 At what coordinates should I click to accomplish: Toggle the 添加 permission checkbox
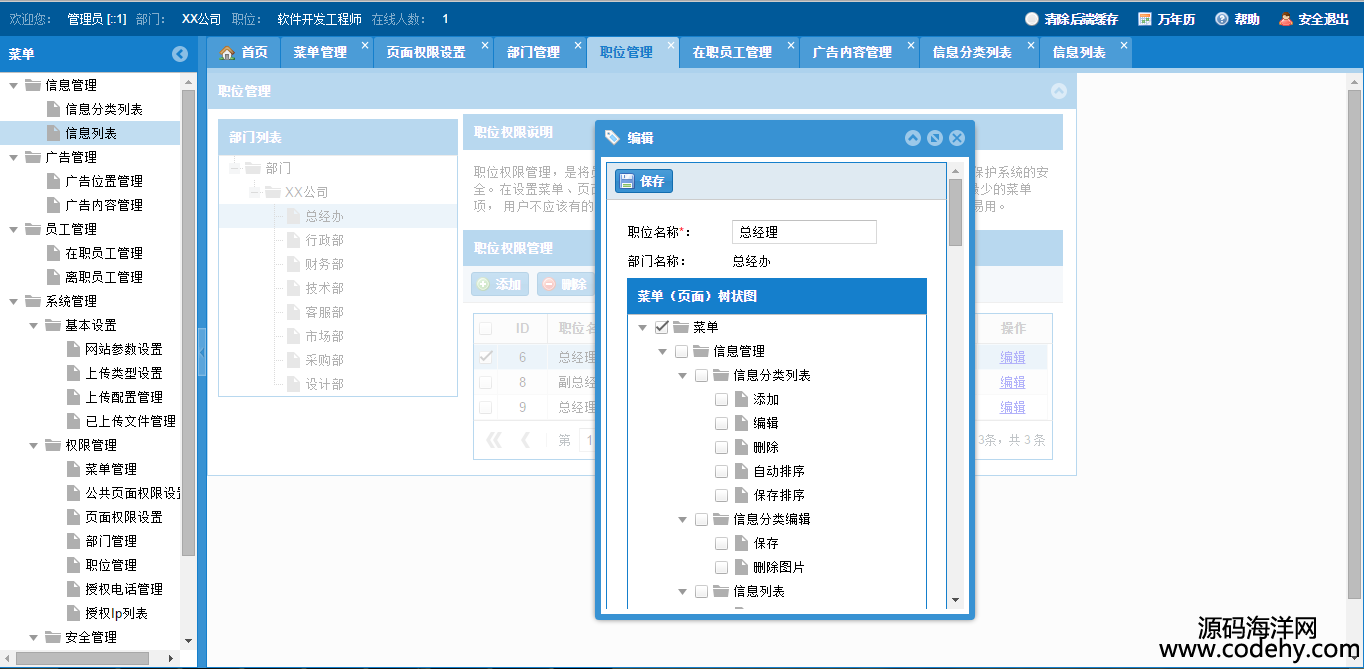[721, 399]
